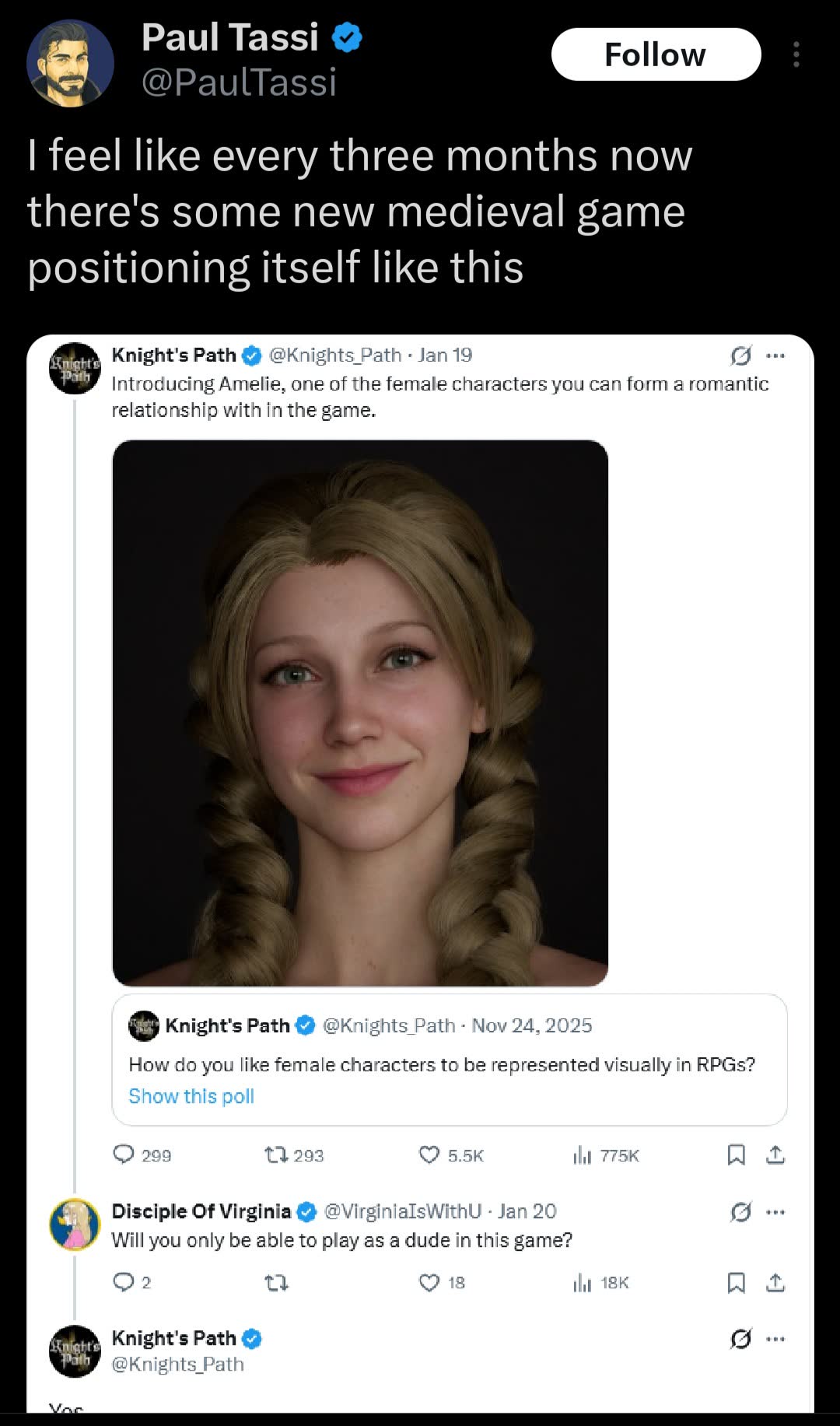This screenshot has width=840, height=1426.
Task: Like Disciple Of Virginia's comment (18 likes)
Action: (442, 1282)
